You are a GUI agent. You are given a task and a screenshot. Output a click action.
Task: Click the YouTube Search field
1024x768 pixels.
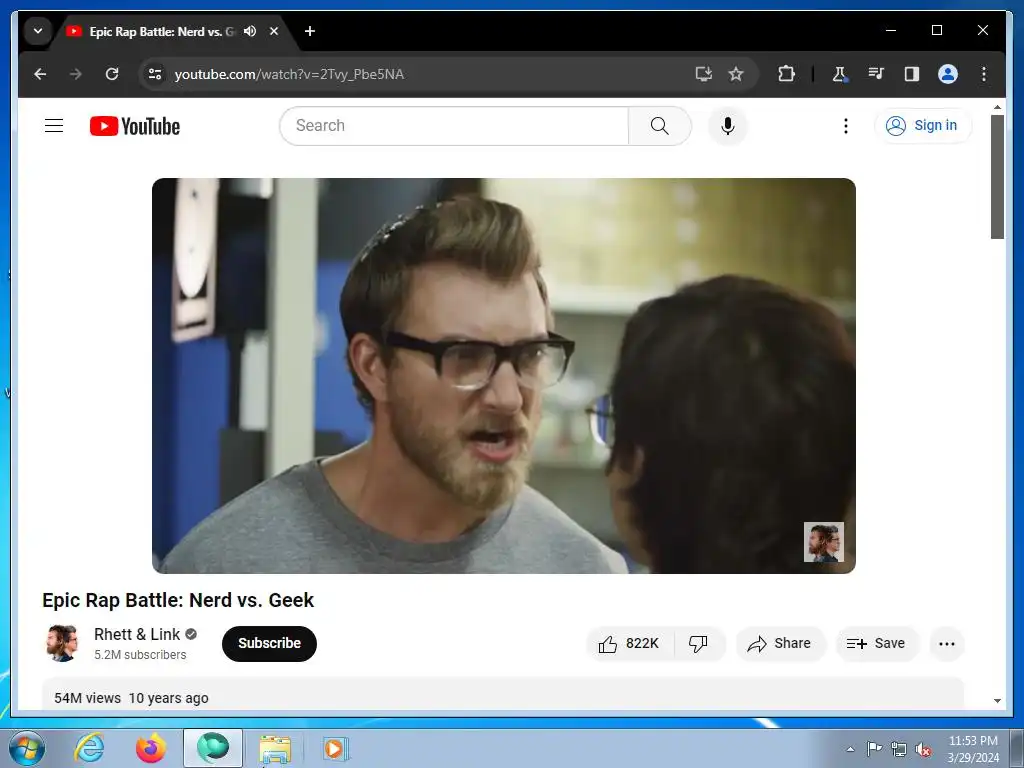[454, 125]
